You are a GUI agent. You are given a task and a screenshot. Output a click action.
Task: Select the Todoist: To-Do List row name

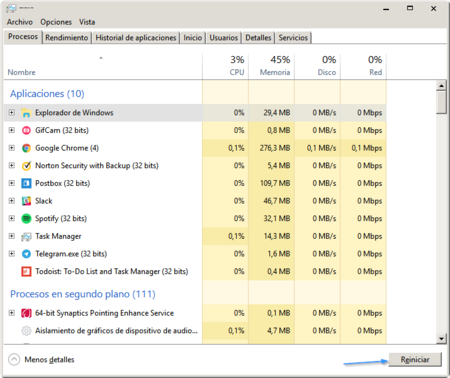tap(112, 272)
